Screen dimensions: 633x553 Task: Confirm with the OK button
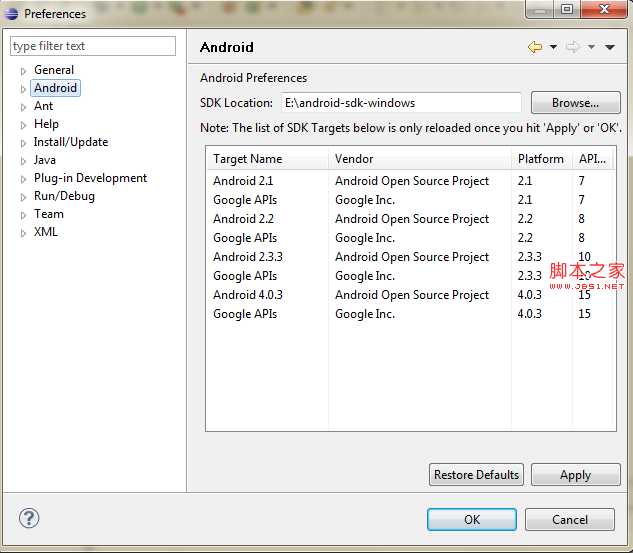tap(472, 519)
